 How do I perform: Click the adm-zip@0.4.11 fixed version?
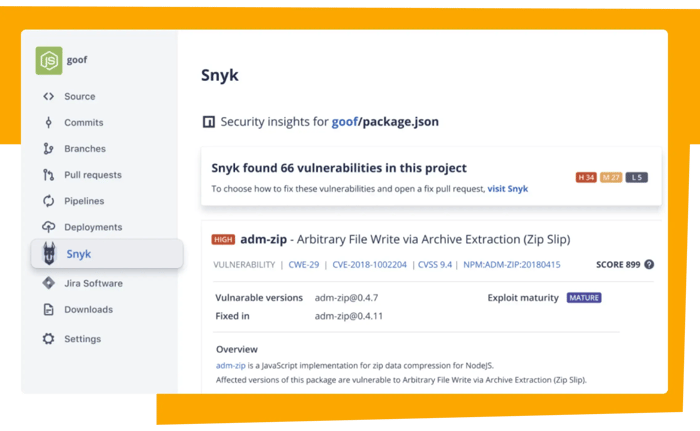click(x=349, y=316)
